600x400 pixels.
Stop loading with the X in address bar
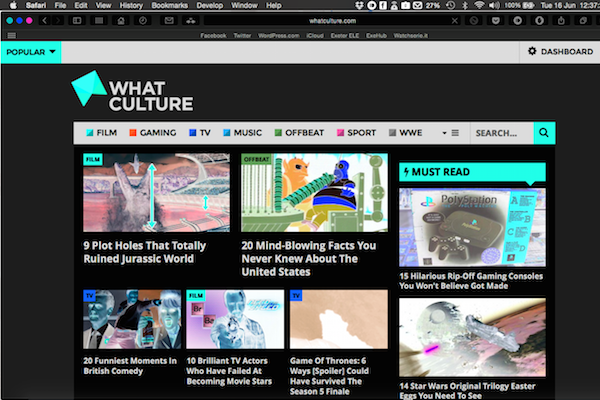coord(455,21)
